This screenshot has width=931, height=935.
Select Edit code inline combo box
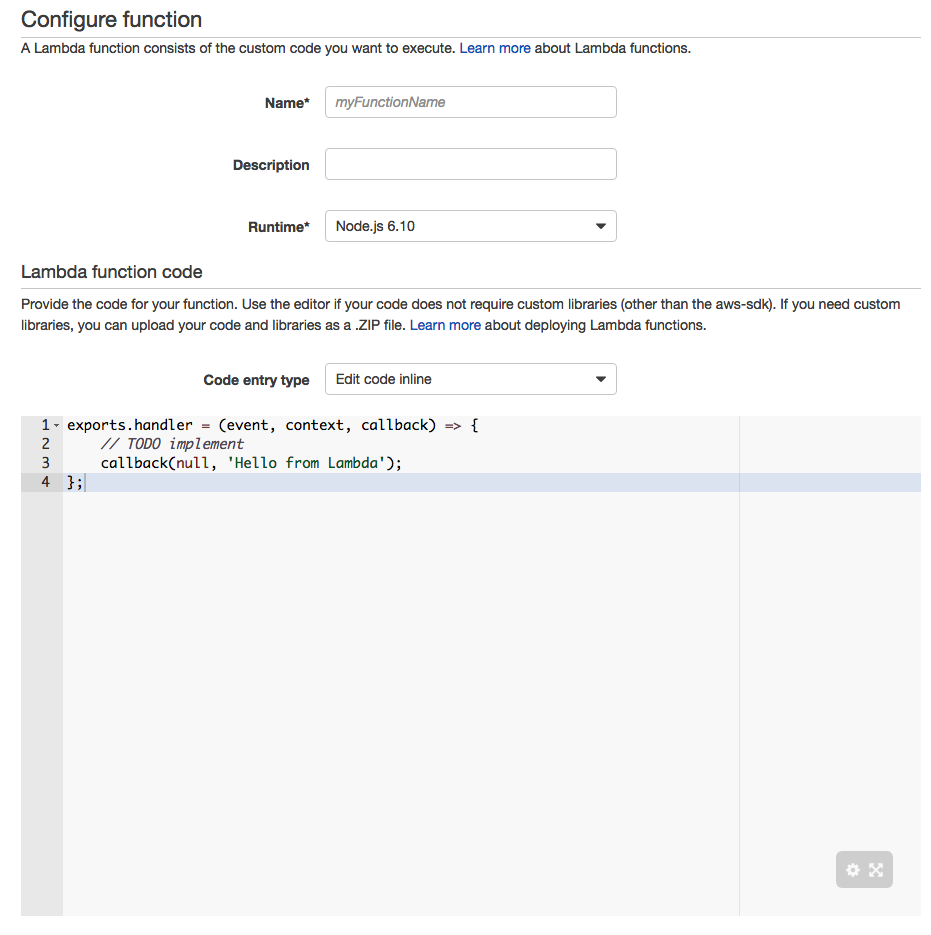[x=471, y=379]
